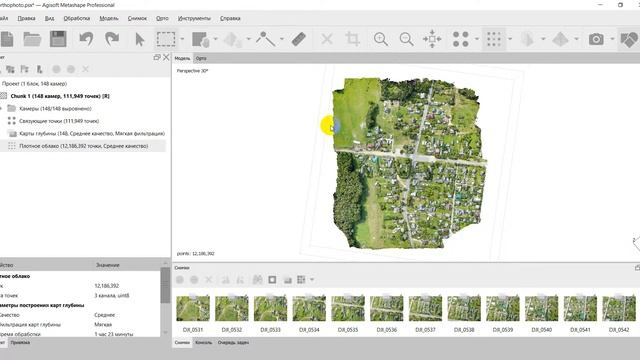This screenshot has width=640, height=360.
Task: Click the Crop selection icon
Action: 353,39
